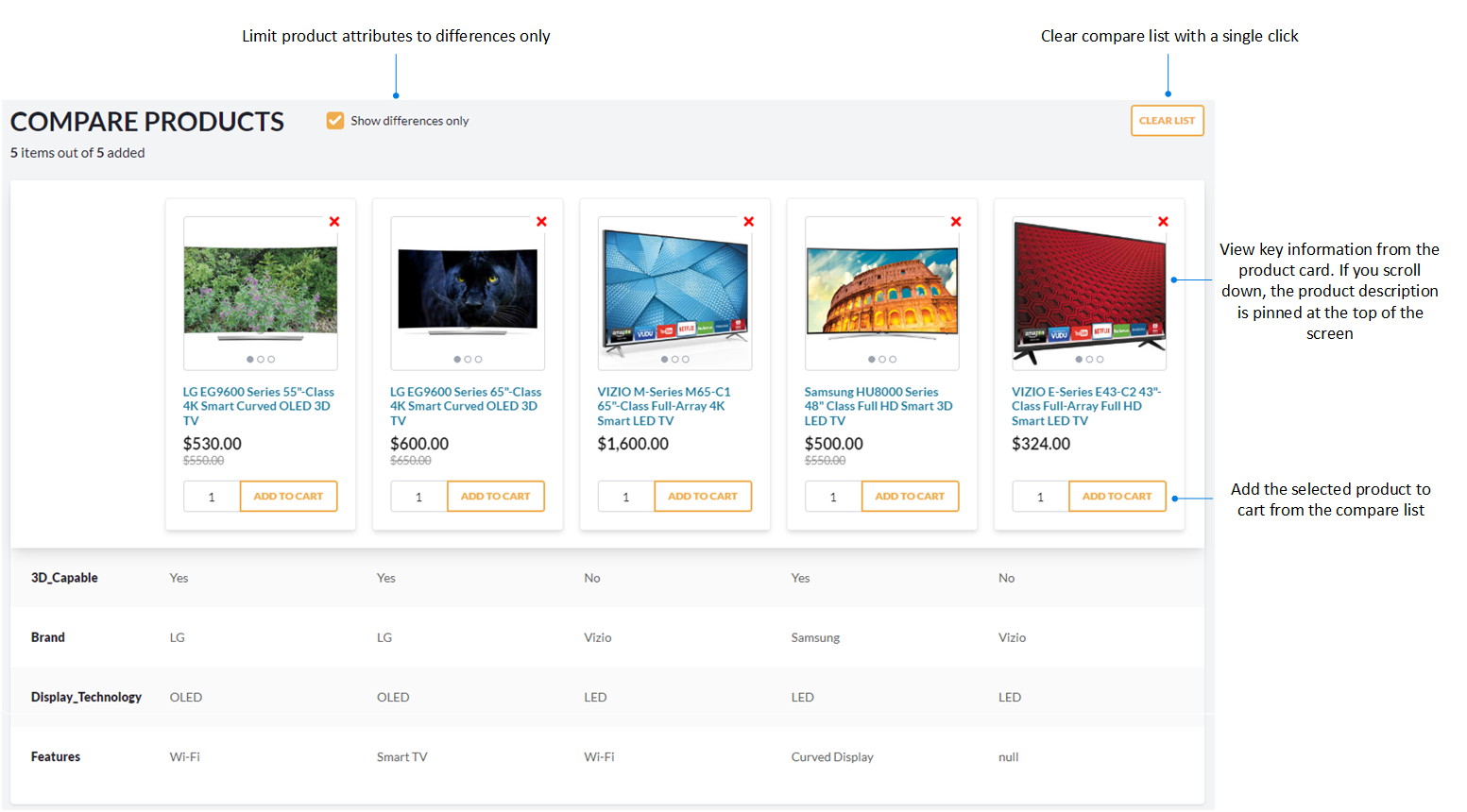Click Curved Display value in Features row
This screenshot has height=812, width=1467.
pyautogui.click(x=832, y=757)
